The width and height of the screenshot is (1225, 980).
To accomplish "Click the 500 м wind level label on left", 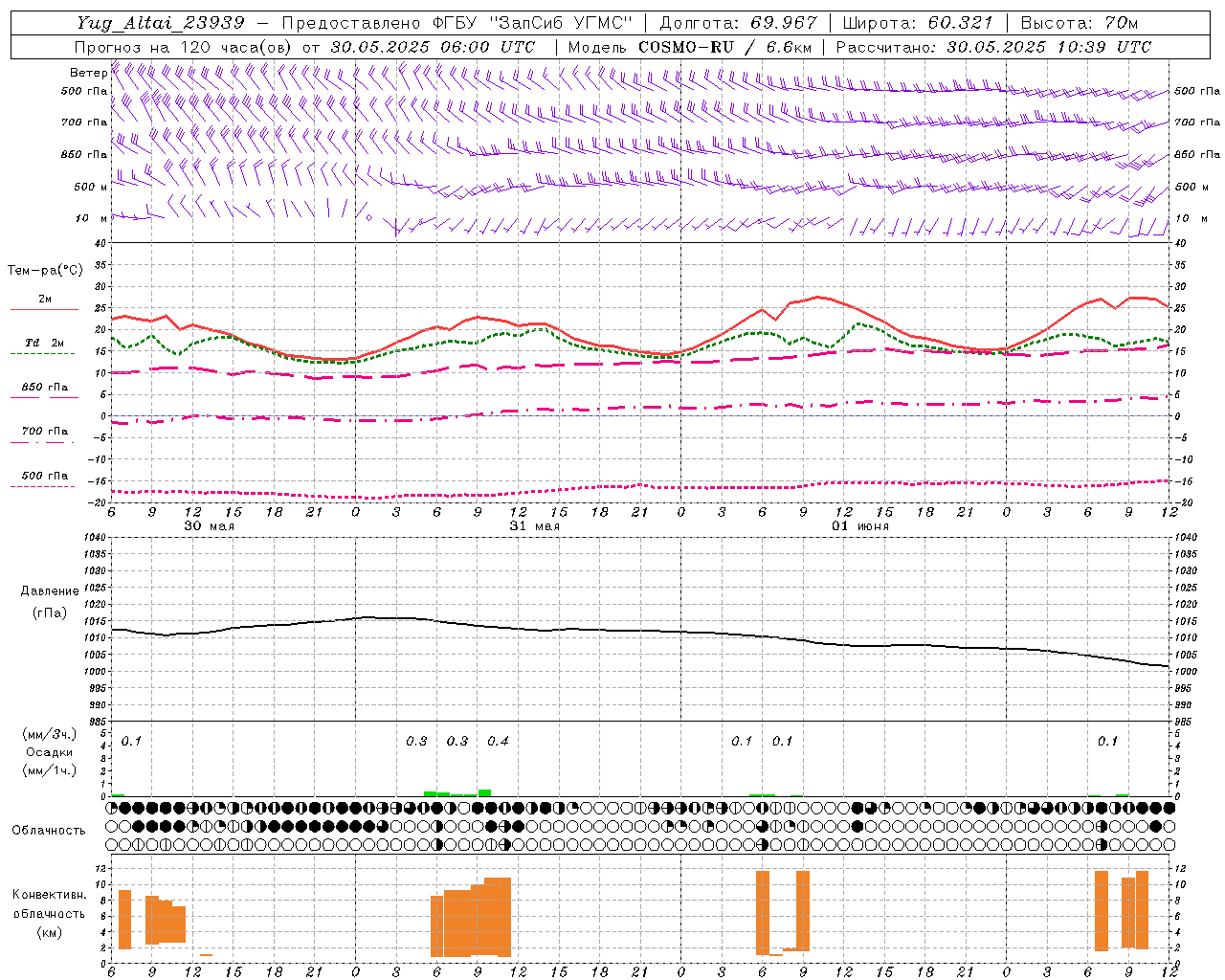I will coord(91,187).
